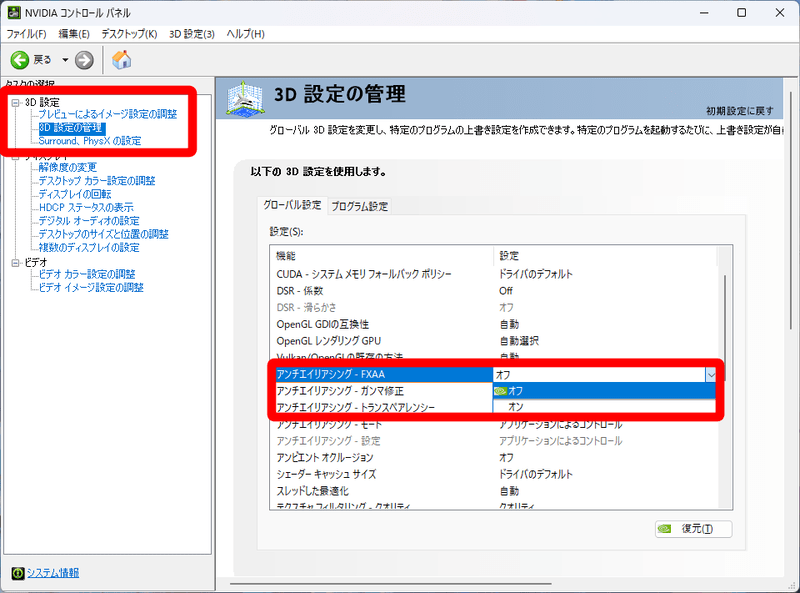Select アンビエント オクルージョン row

(x=496, y=457)
